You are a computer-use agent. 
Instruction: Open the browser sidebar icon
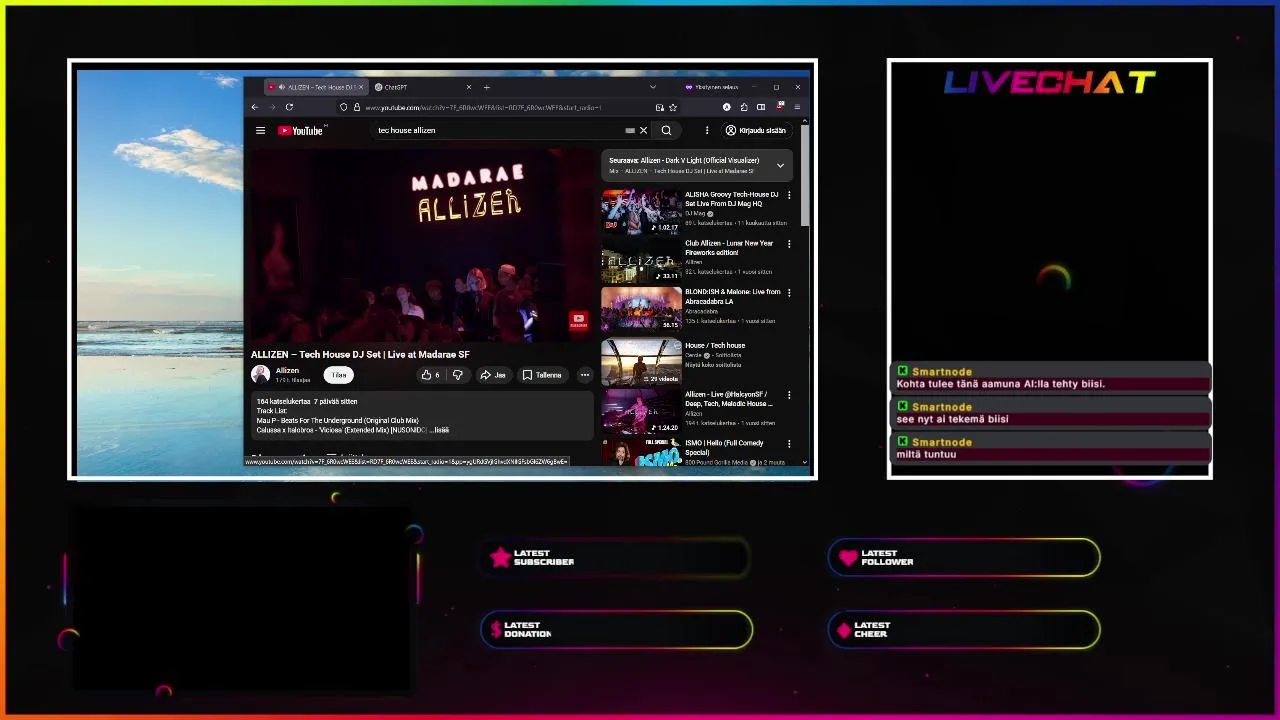tap(761, 107)
